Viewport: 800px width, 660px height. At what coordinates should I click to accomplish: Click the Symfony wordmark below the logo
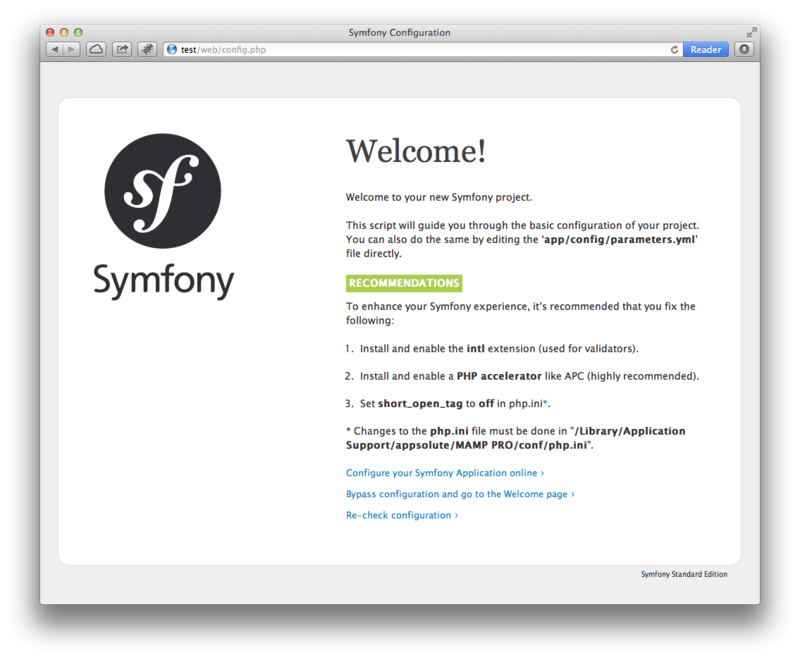163,280
